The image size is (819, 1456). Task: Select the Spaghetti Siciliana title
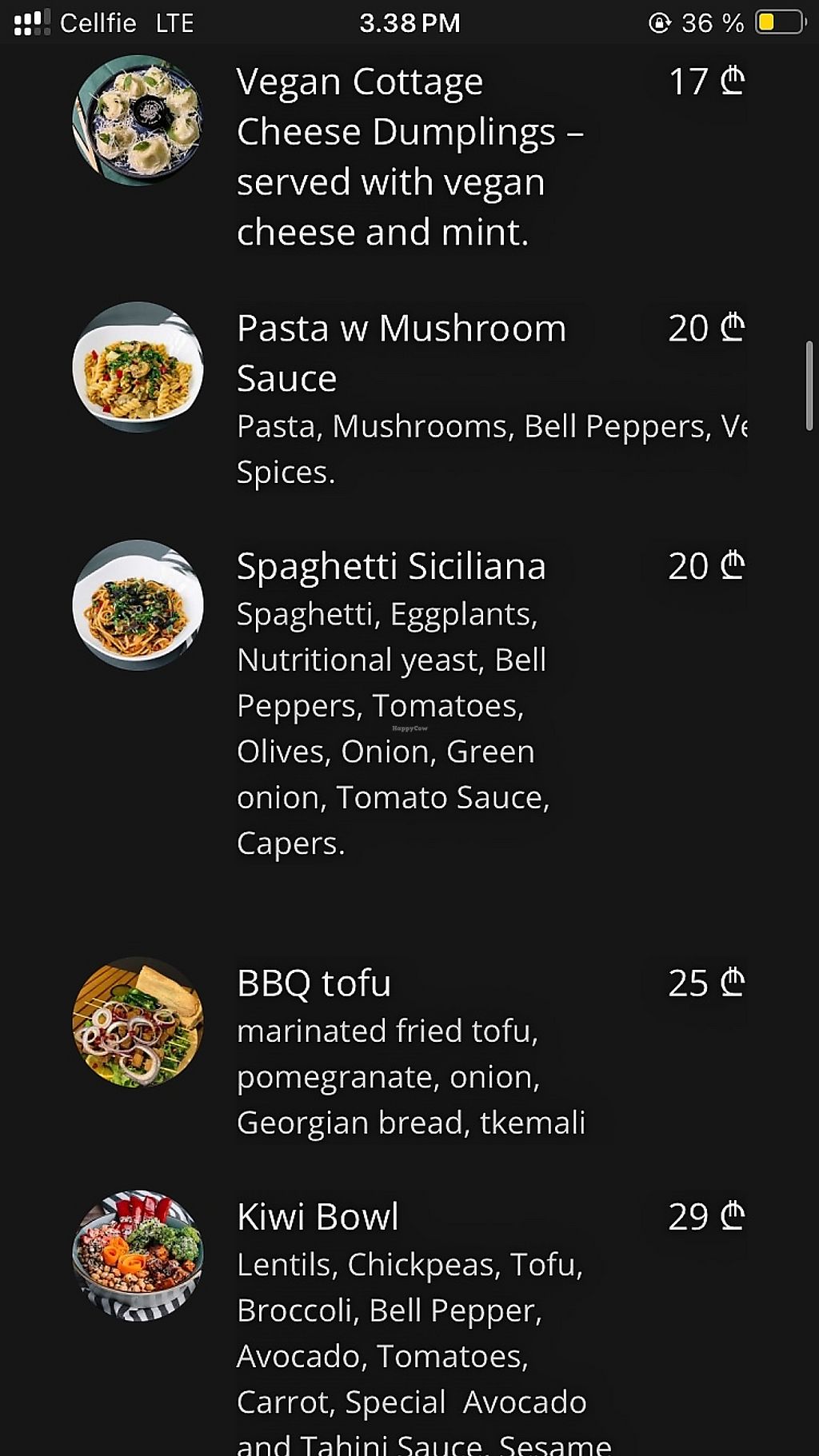point(391,566)
